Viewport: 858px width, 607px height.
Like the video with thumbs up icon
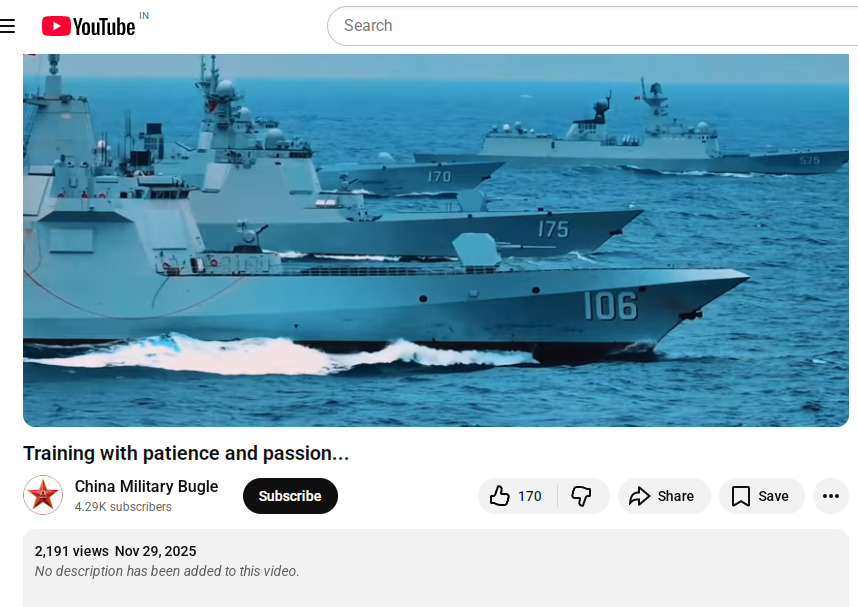(501, 496)
